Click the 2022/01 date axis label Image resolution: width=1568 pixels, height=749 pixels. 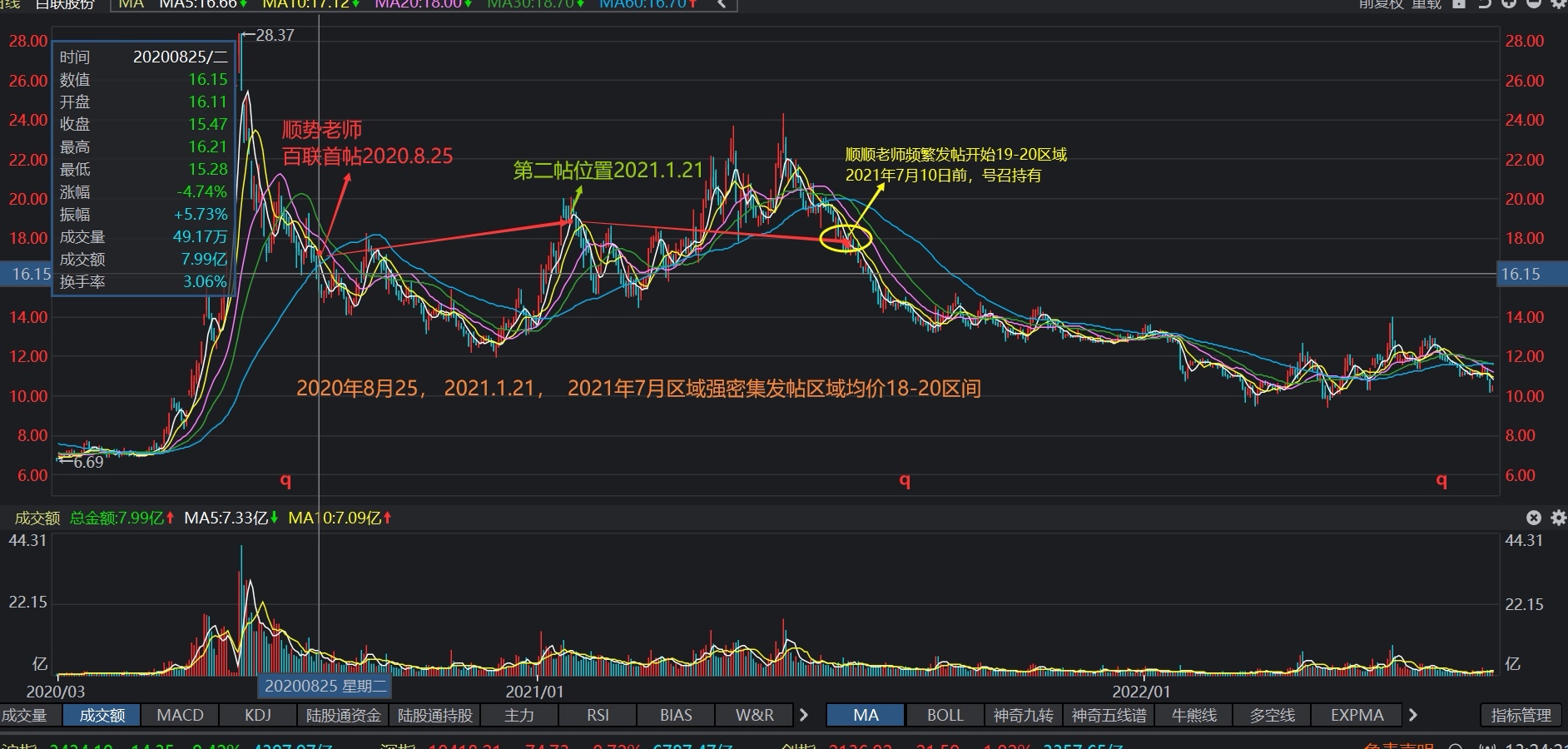point(1142,692)
